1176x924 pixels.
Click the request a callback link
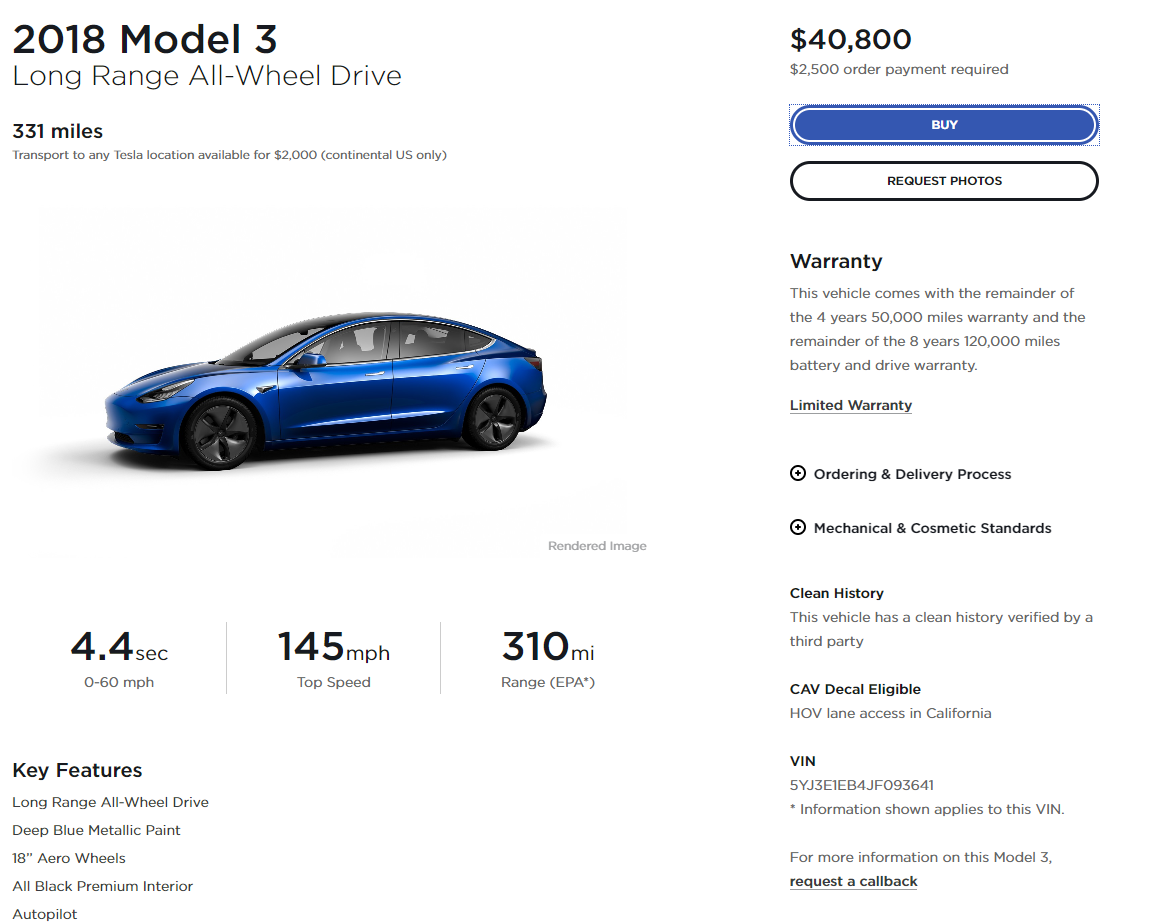854,881
